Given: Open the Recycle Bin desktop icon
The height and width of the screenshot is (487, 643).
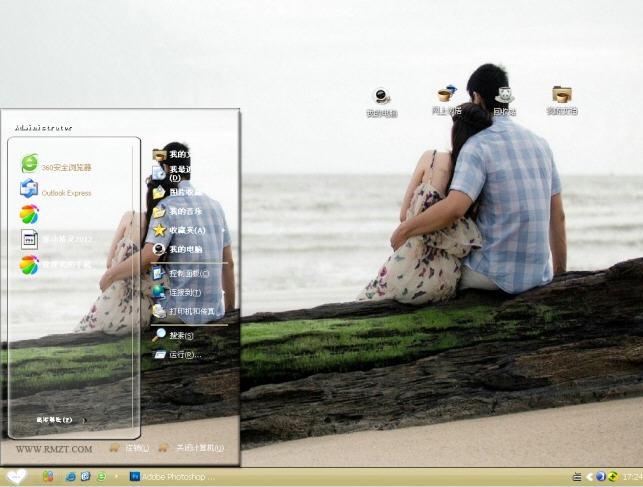Looking at the screenshot, I should 504,101.
